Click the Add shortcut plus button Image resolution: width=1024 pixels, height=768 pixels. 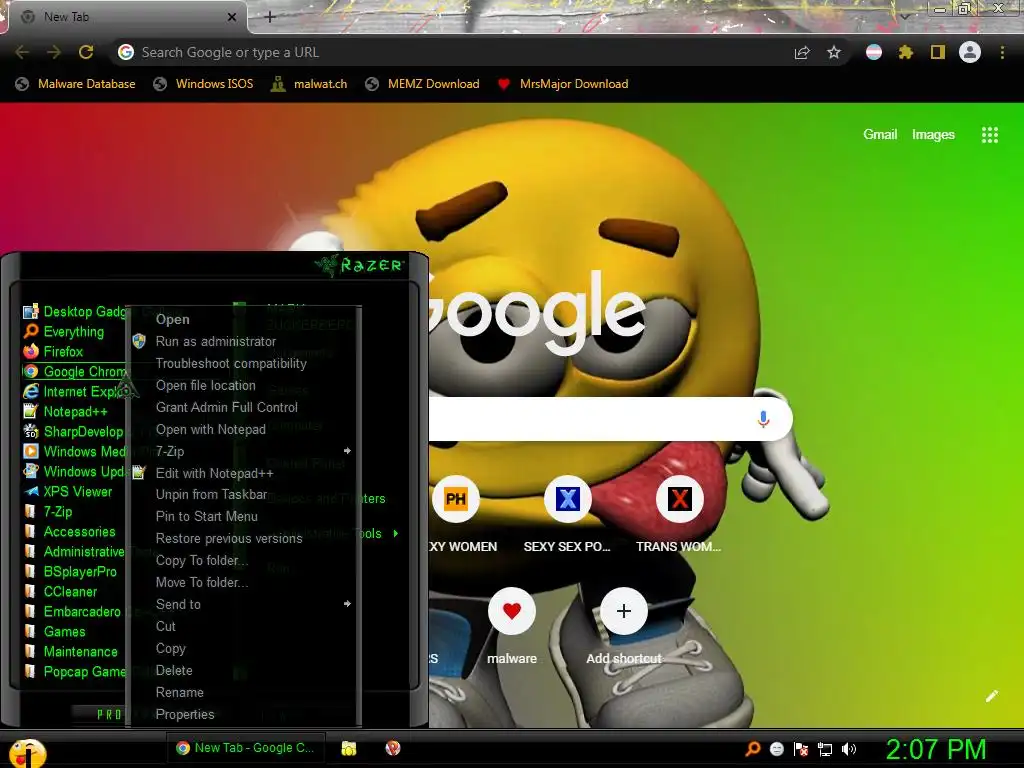pos(624,611)
